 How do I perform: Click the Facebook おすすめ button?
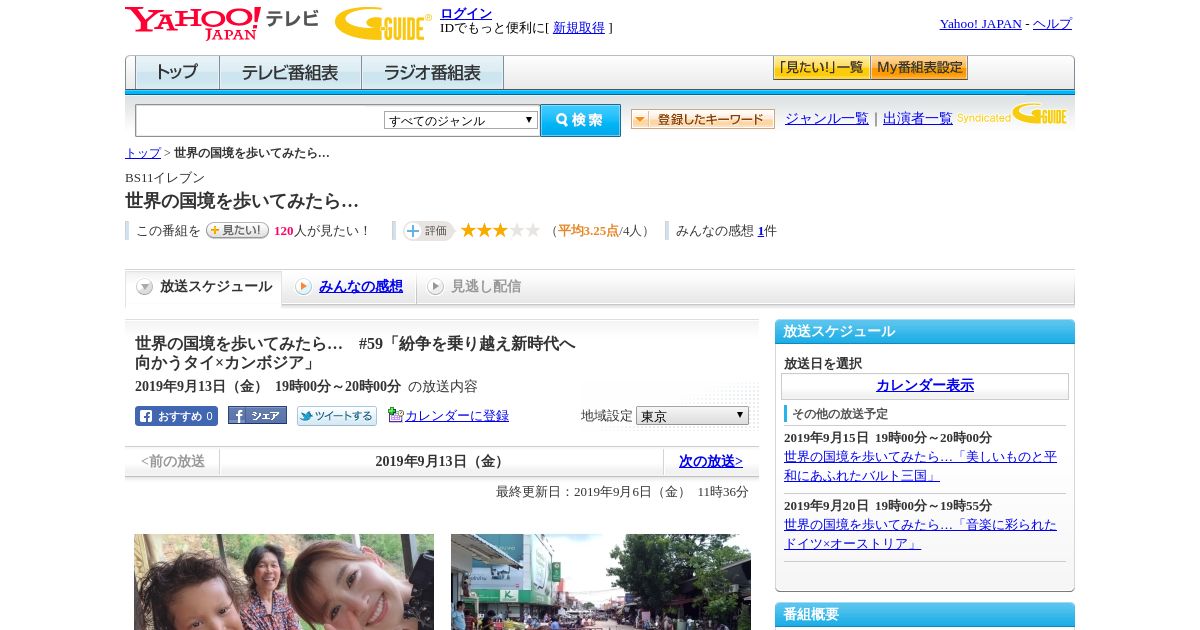click(176, 416)
